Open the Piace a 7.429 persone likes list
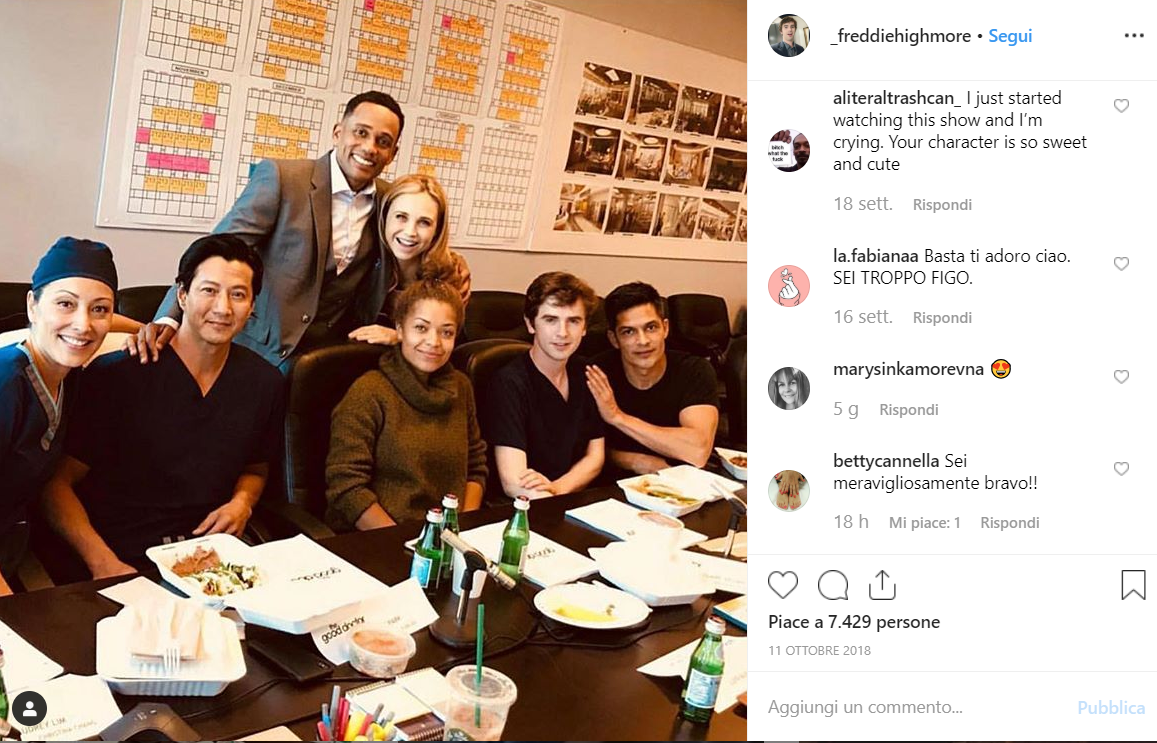 coord(854,622)
